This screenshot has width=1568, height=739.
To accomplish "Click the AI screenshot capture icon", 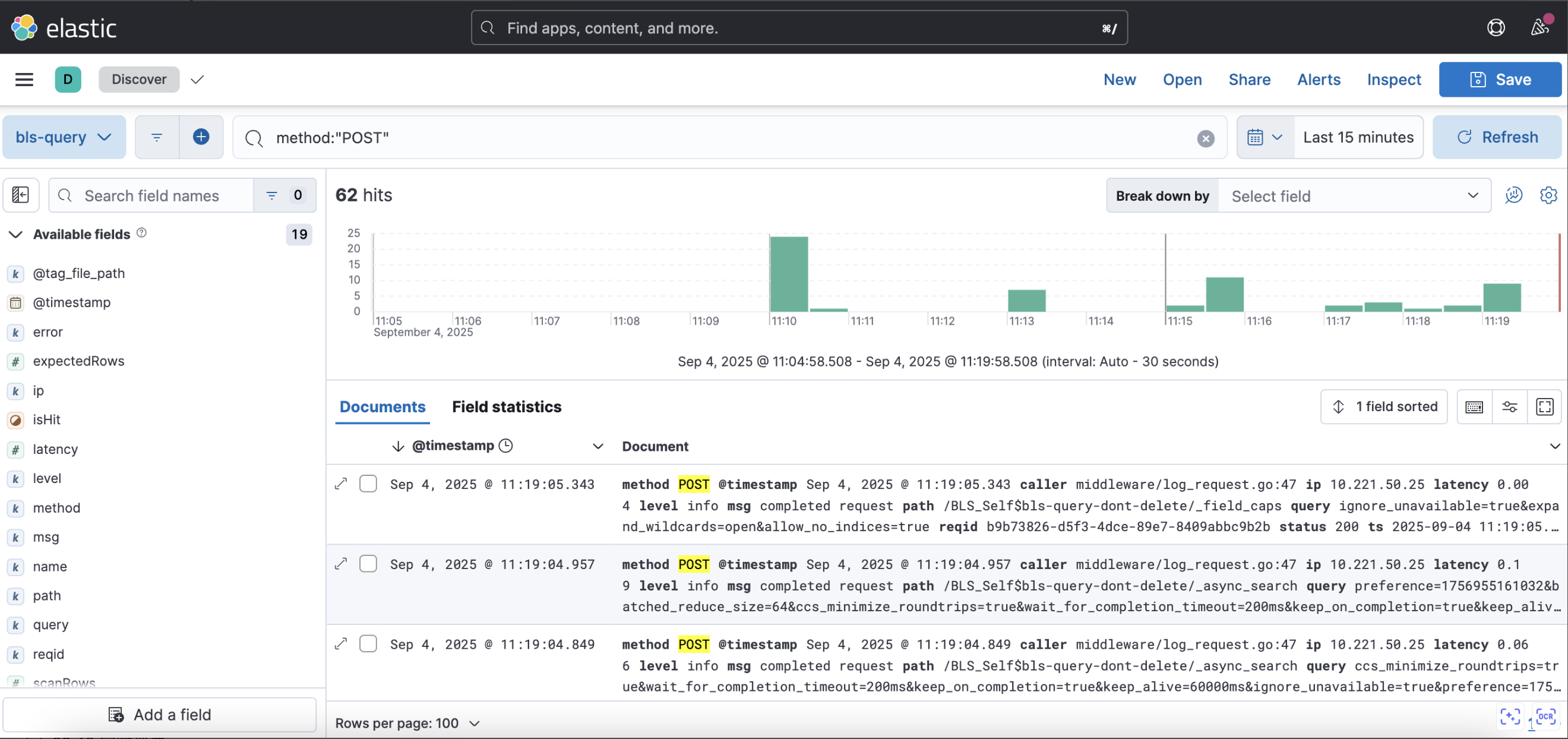I will [1510, 716].
